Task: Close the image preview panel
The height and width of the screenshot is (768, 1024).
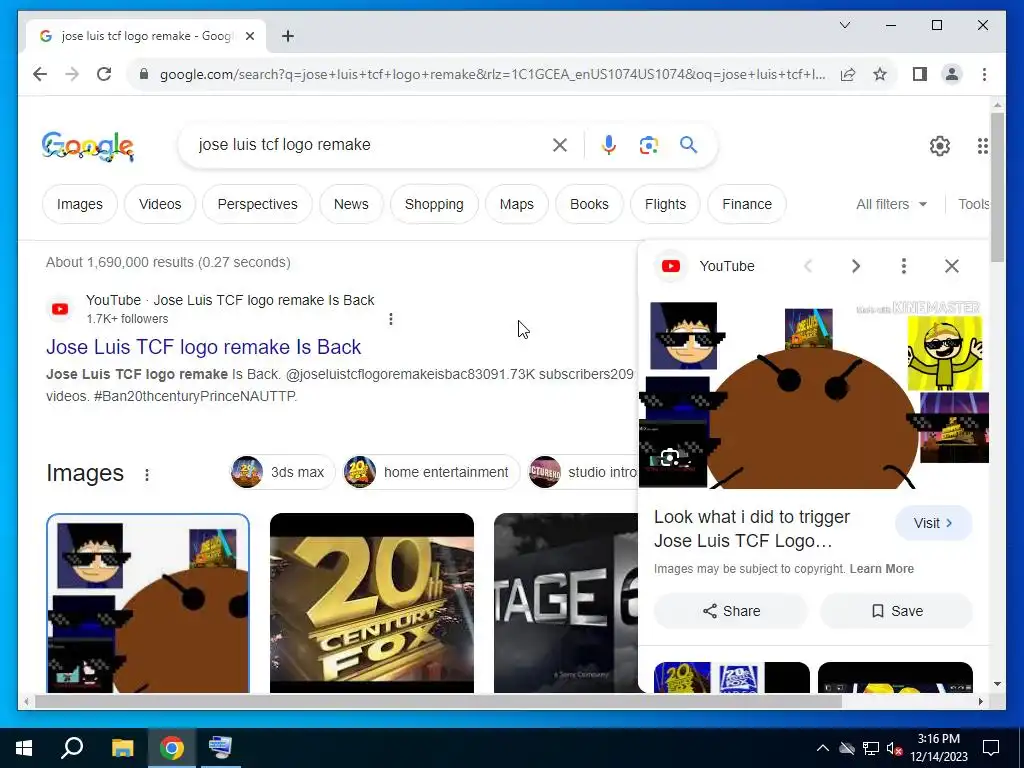Action: coord(952,266)
